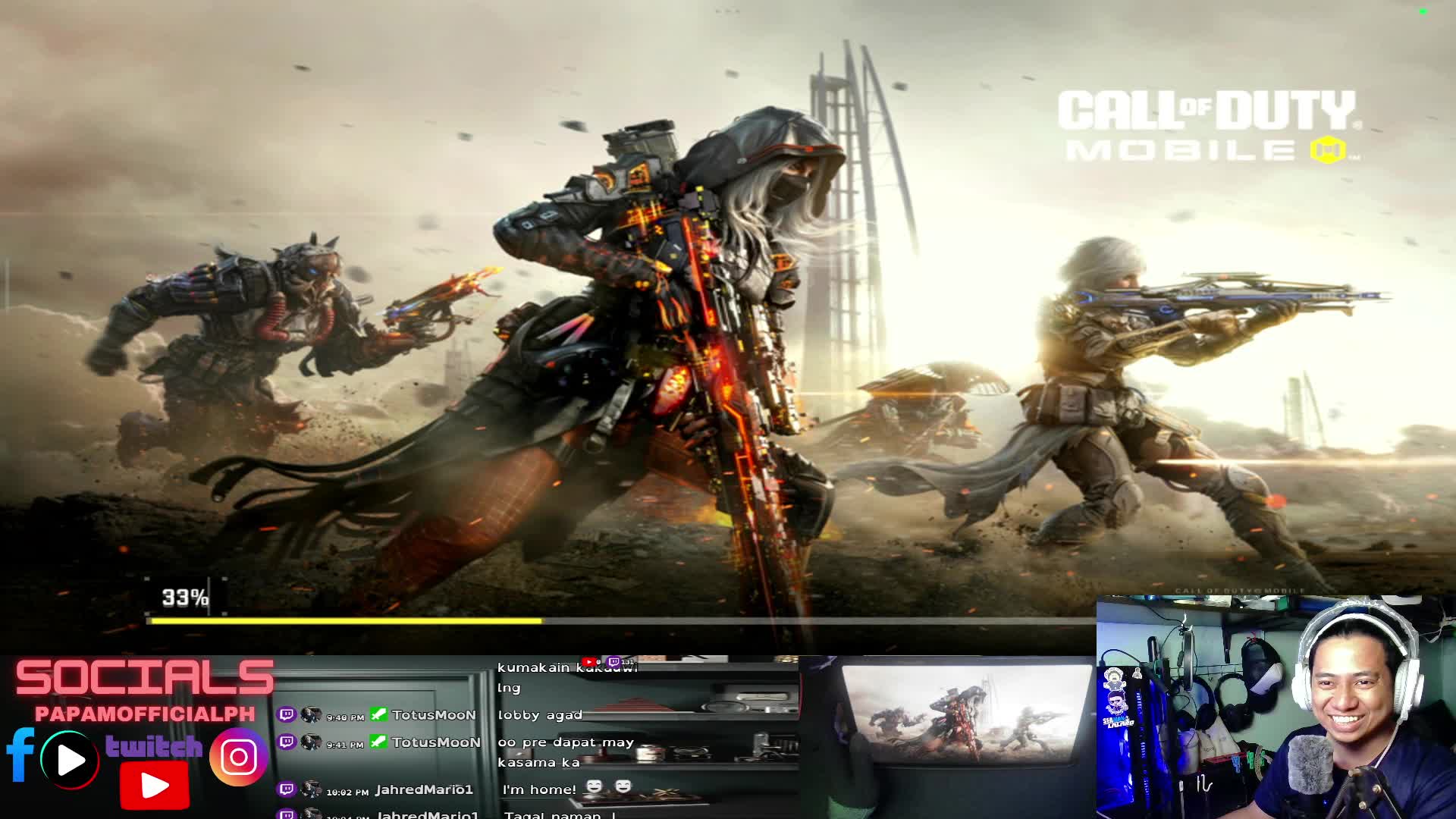Image resolution: width=1456 pixels, height=819 pixels.
Task: Click Twitch badge on the 10:02 PM message
Action: pyautogui.click(x=287, y=789)
